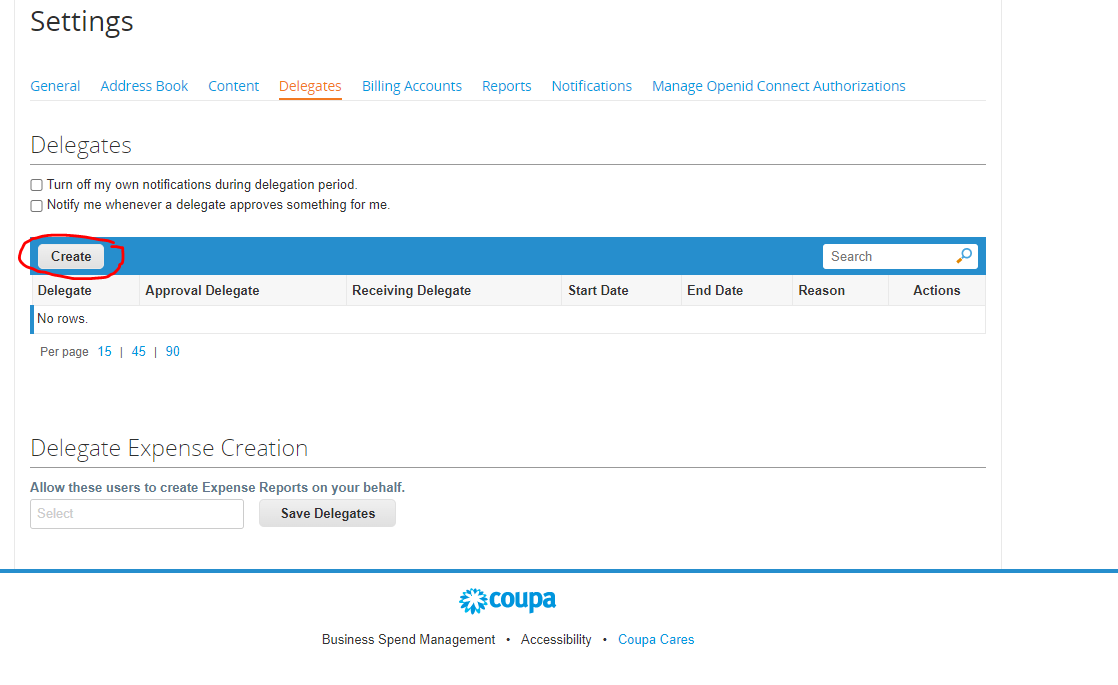The width and height of the screenshot is (1118, 685).
Task: Select the Billing Accounts tab
Action: click(x=412, y=86)
